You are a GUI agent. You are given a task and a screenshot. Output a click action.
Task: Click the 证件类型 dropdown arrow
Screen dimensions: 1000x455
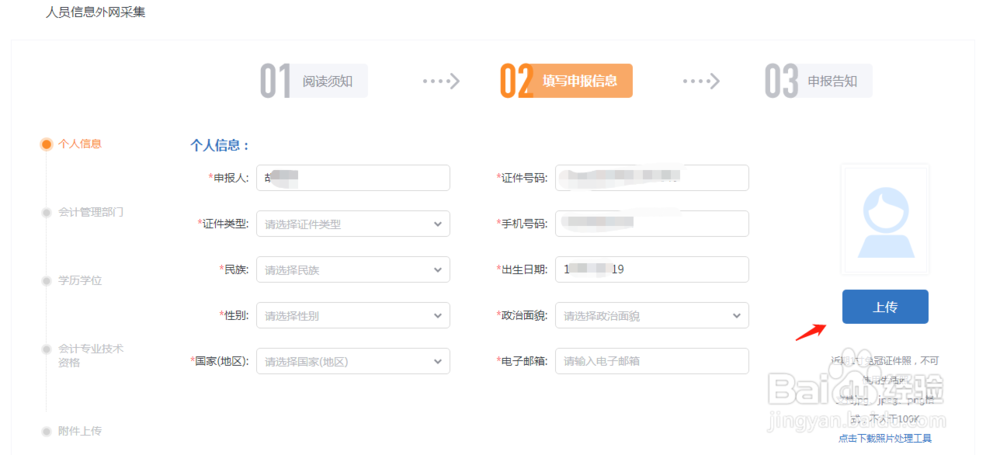(438, 224)
